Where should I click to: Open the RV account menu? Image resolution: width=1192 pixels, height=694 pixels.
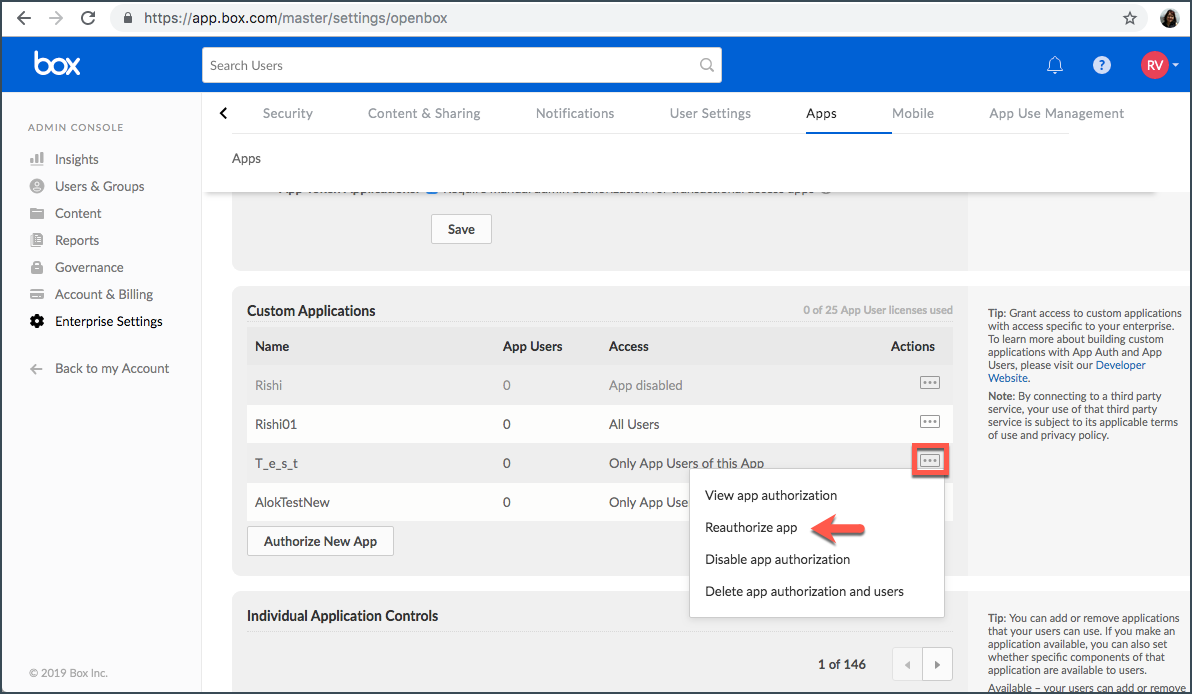(1159, 65)
